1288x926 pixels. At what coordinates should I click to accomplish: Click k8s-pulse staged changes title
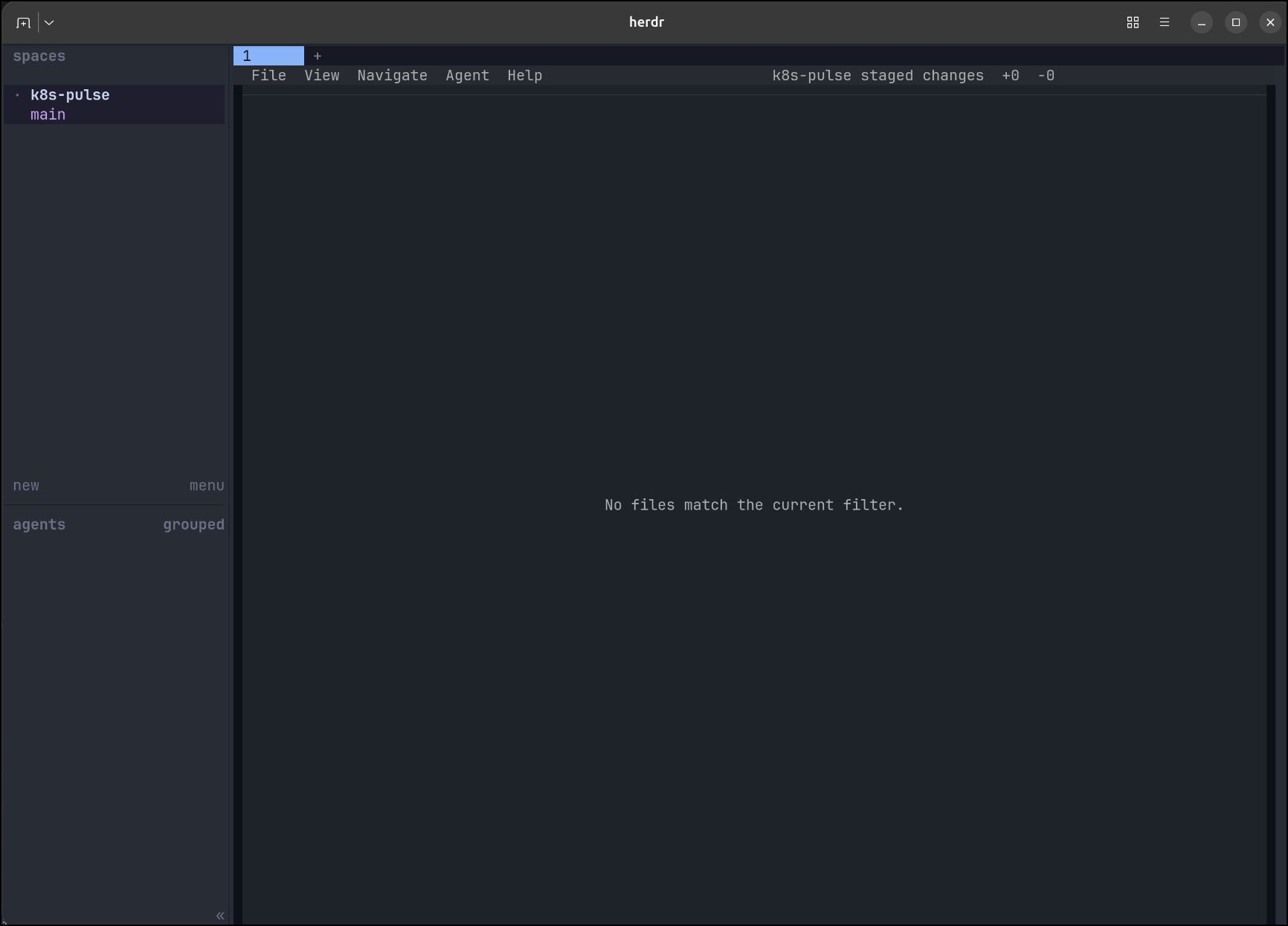click(x=878, y=76)
